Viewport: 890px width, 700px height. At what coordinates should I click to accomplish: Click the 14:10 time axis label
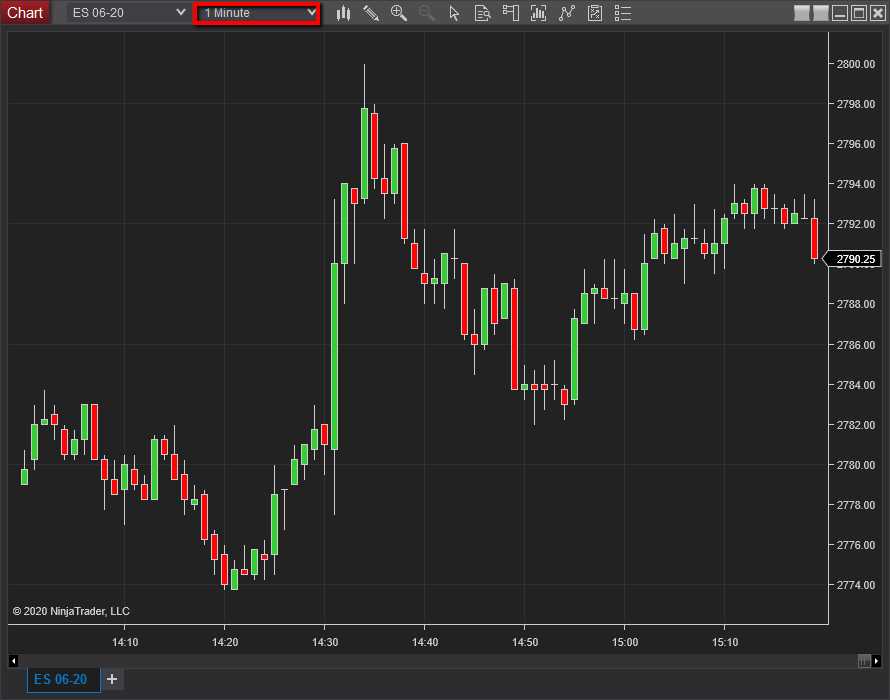125,642
